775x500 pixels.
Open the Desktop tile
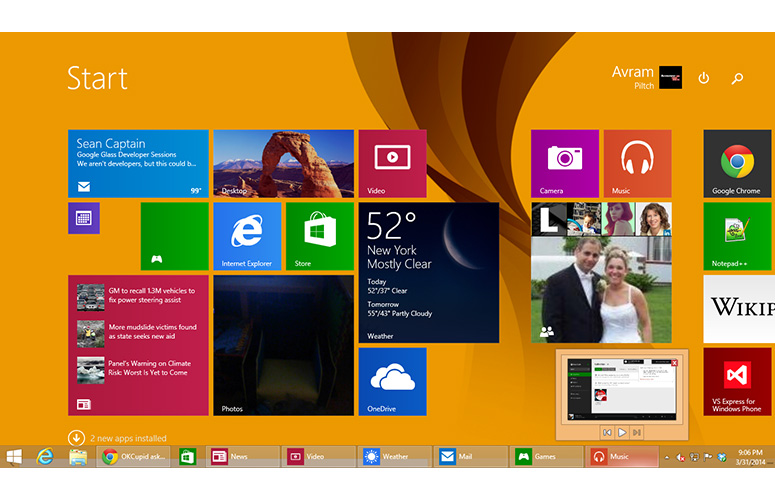284,164
